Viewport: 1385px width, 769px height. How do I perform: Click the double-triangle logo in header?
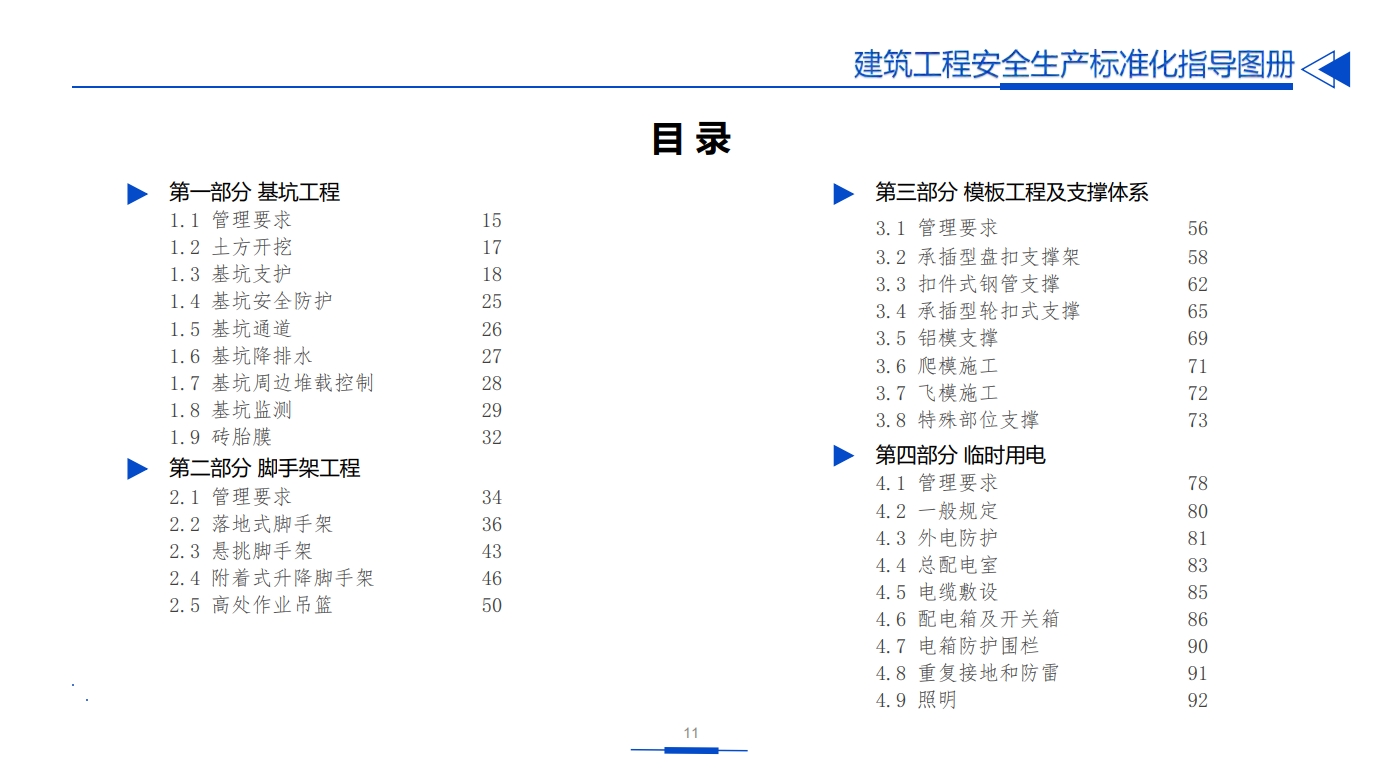click(1326, 69)
